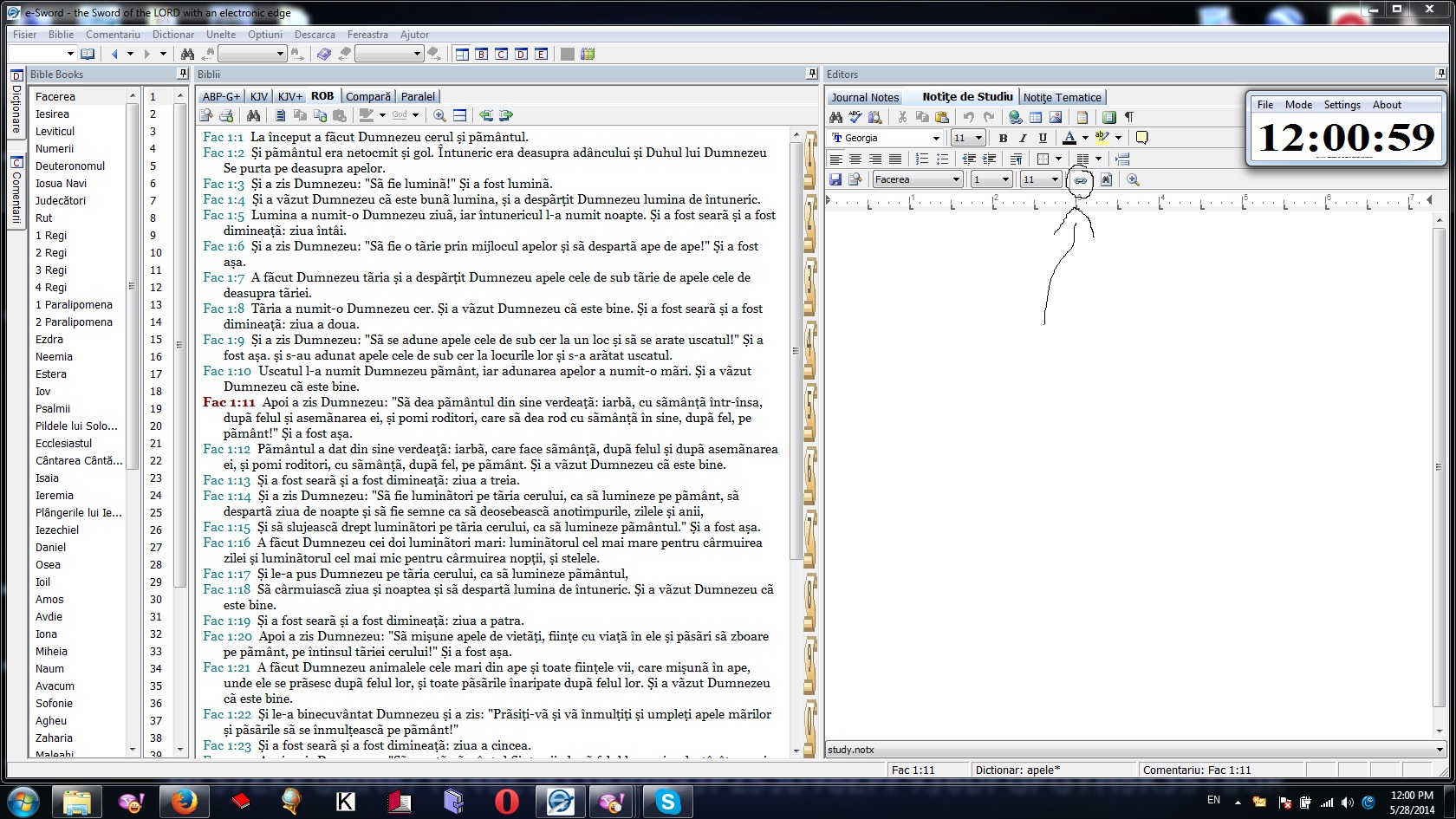Switch to layout B on main toolbar

pos(482,54)
